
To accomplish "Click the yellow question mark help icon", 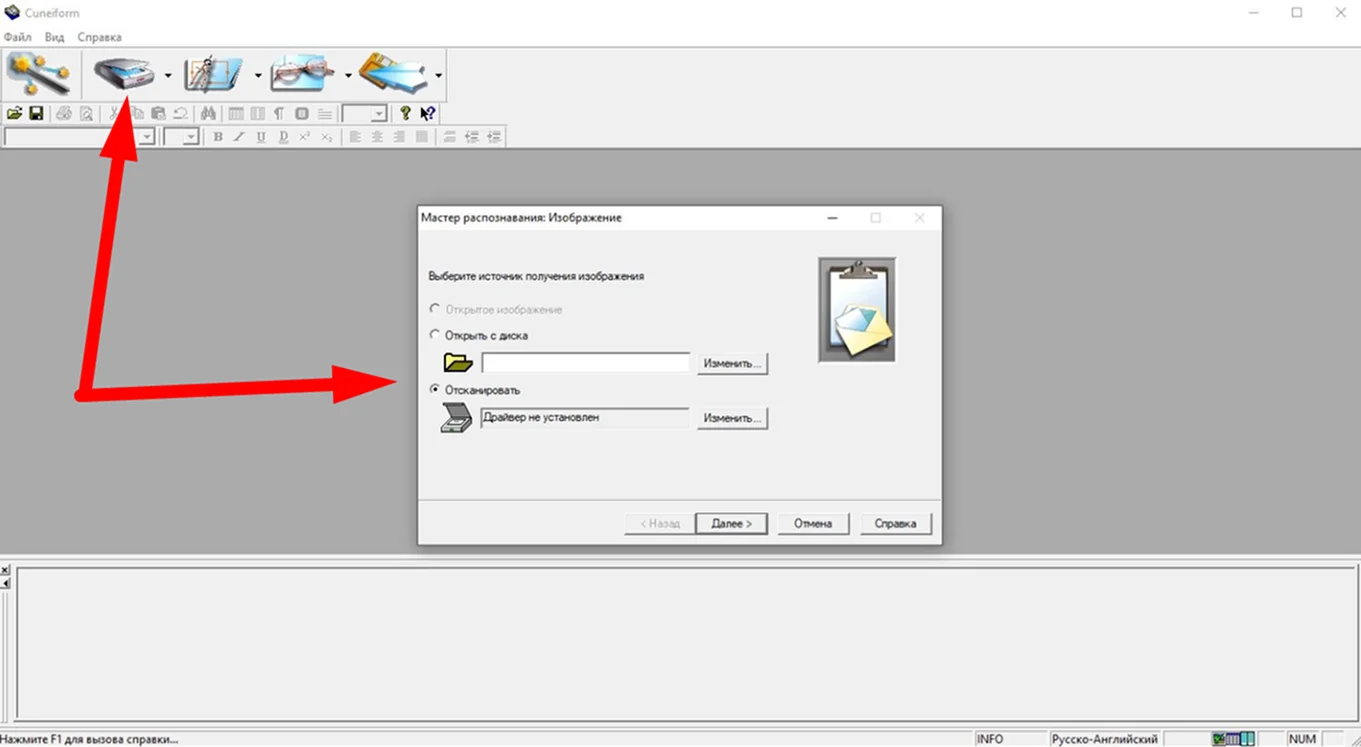I will pos(405,114).
